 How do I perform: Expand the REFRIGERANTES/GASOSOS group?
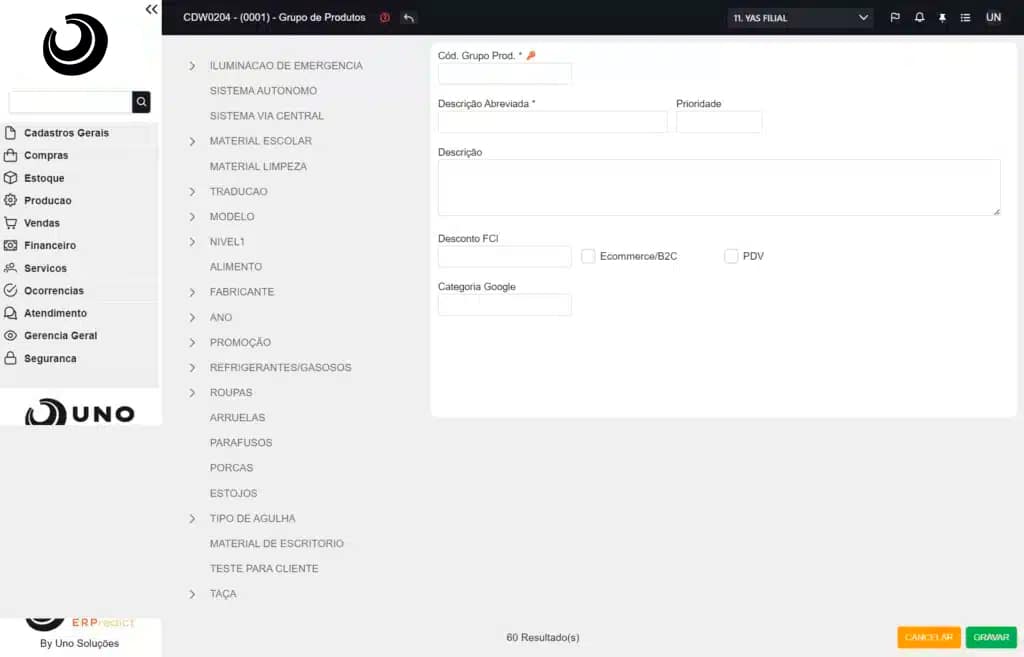tap(192, 368)
